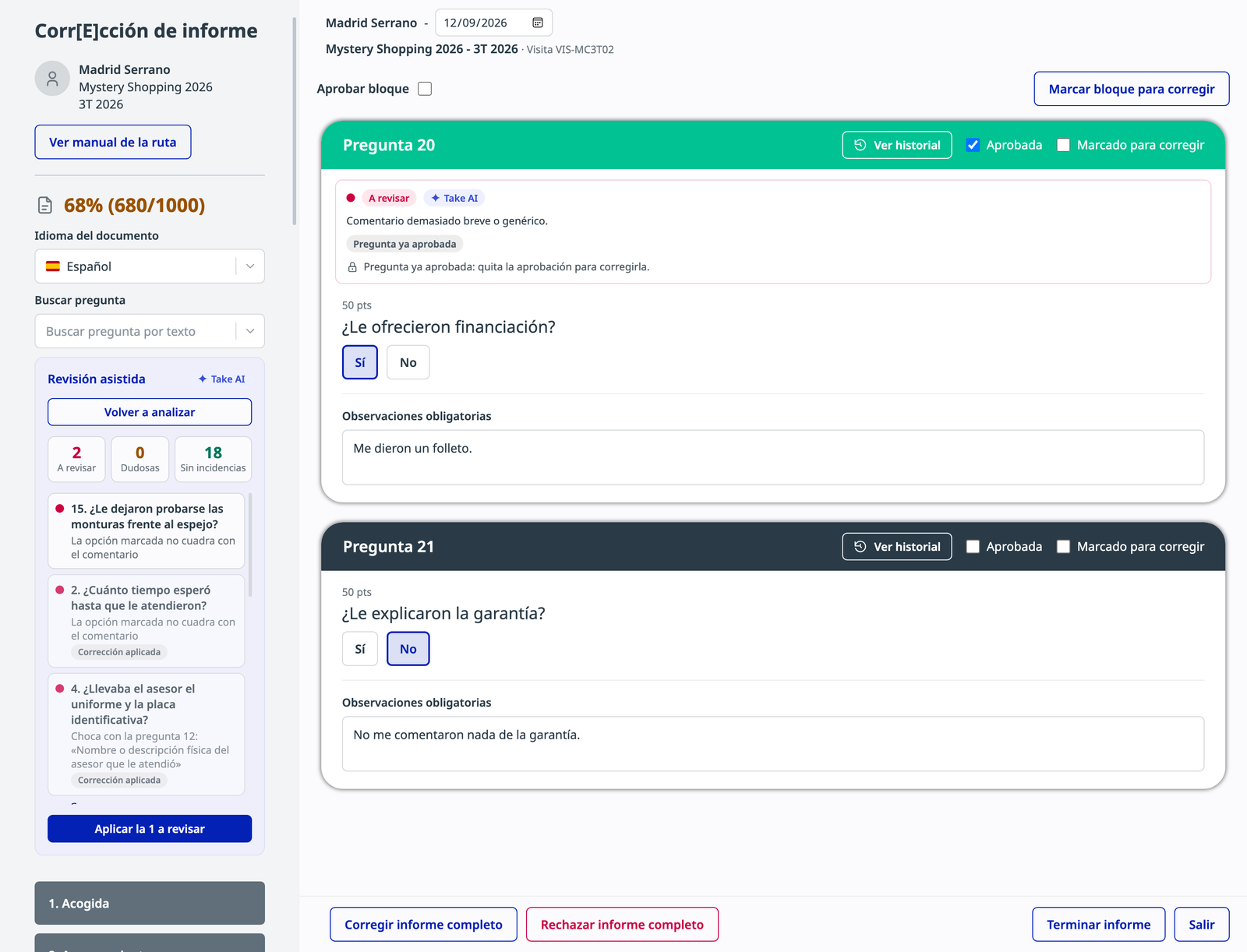View history of Pregunta 21
Image resolution: width=1247 pixels, height=952 pixels.
click(897, 547)
